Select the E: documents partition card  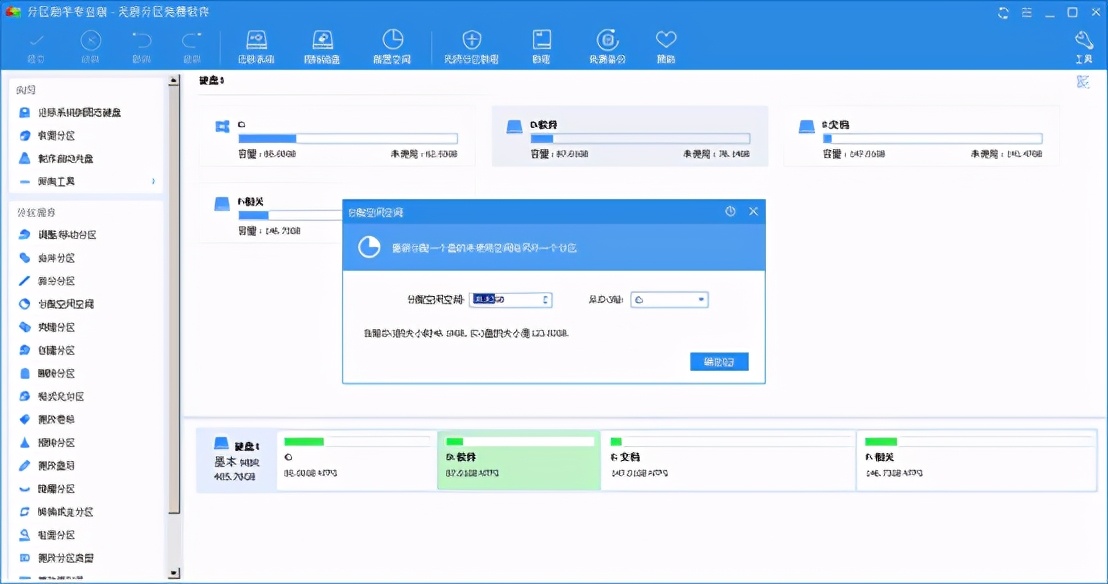coord(921,137)
